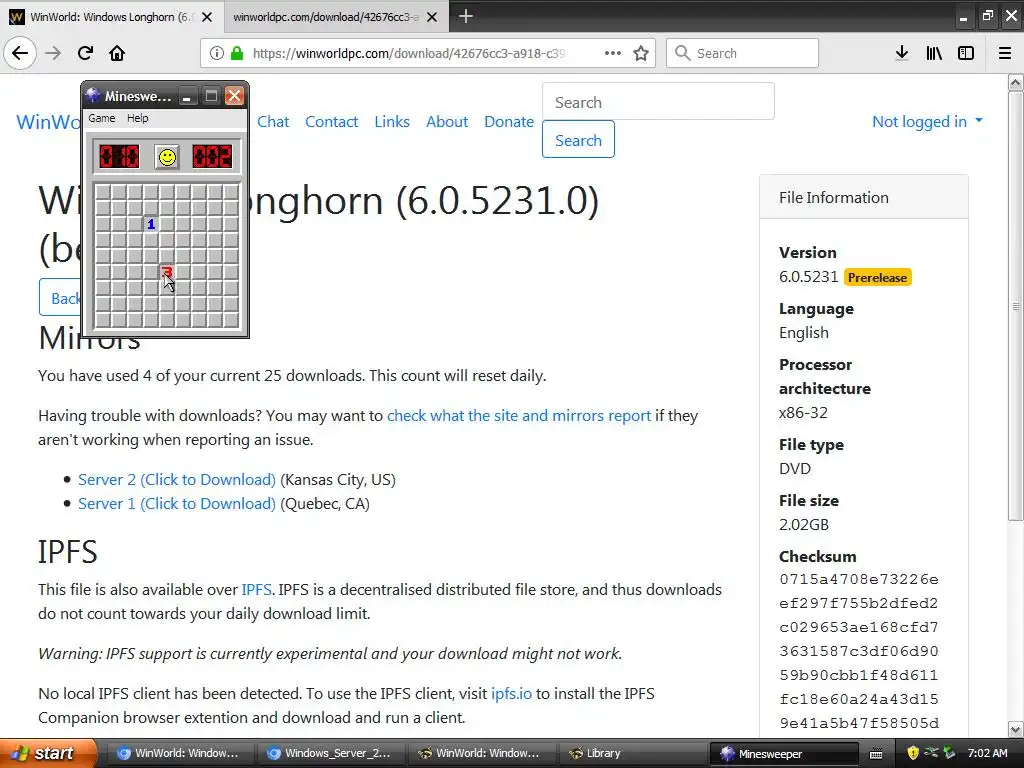
Task: Download from Server 2 (Kansas City)
Action: 177,479
